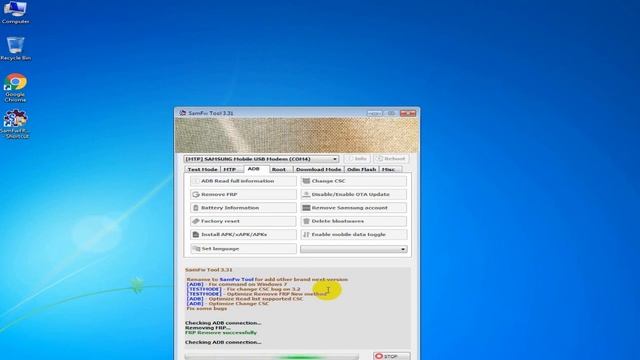The width and height of the screenshot is (640, 360).
Task: Open the Recycle Bin desktop icon
Action: pos(15,49)
